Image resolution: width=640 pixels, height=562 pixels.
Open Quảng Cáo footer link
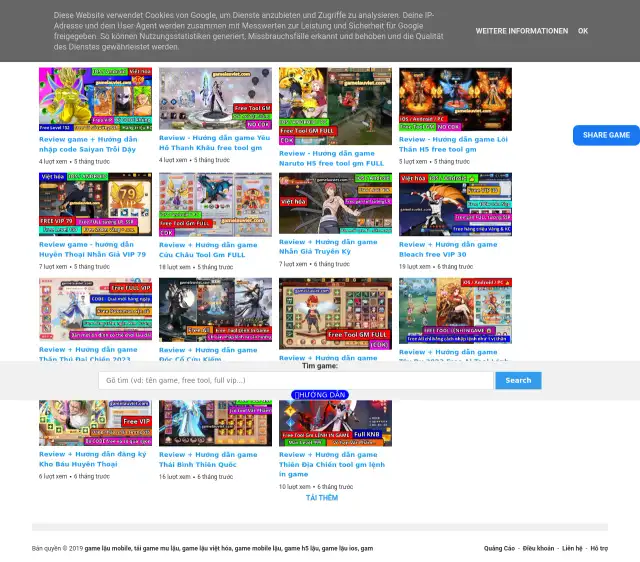[x=499, y=549]
